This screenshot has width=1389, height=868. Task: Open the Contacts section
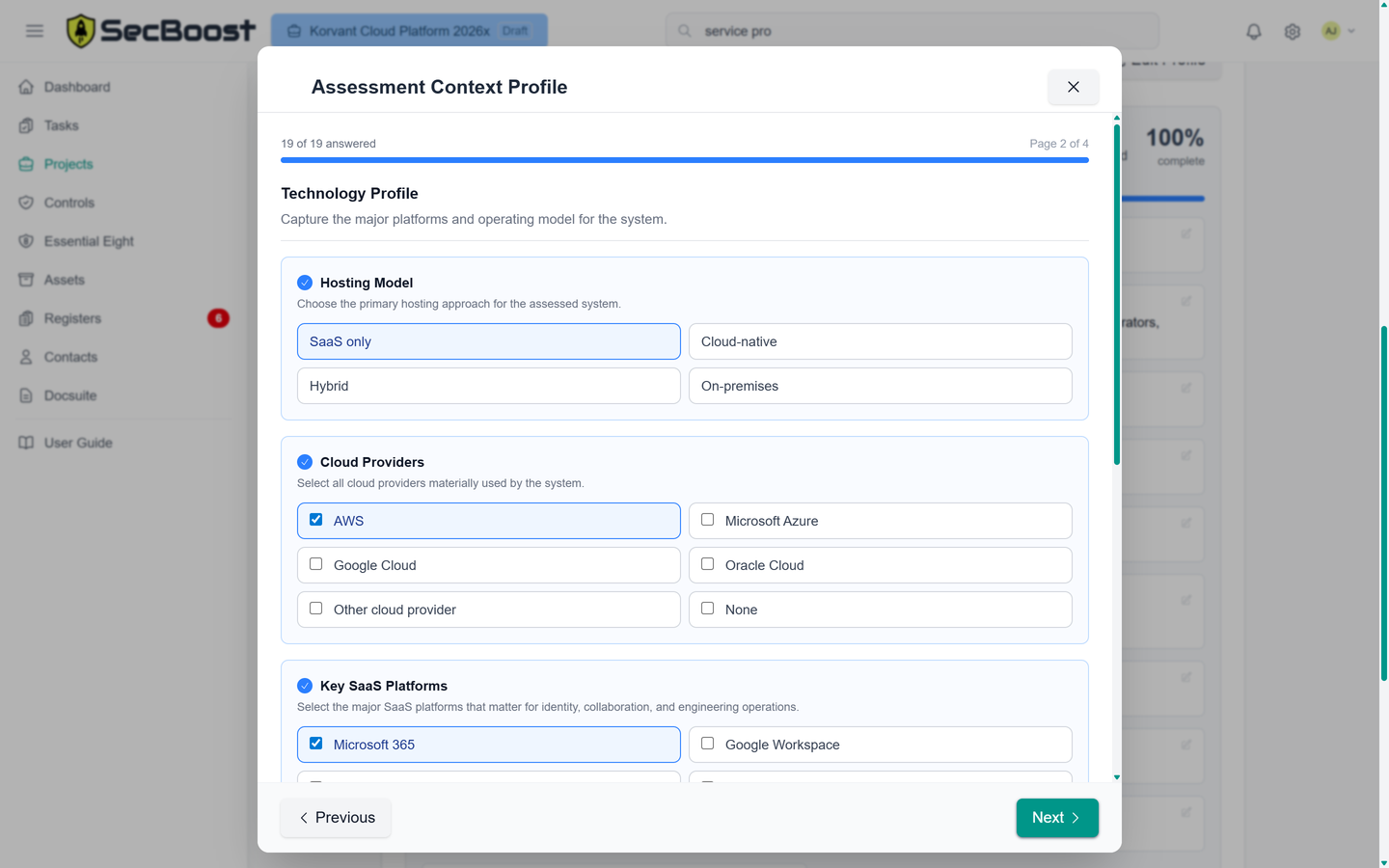pyautogui.click(x=69, y=357)
